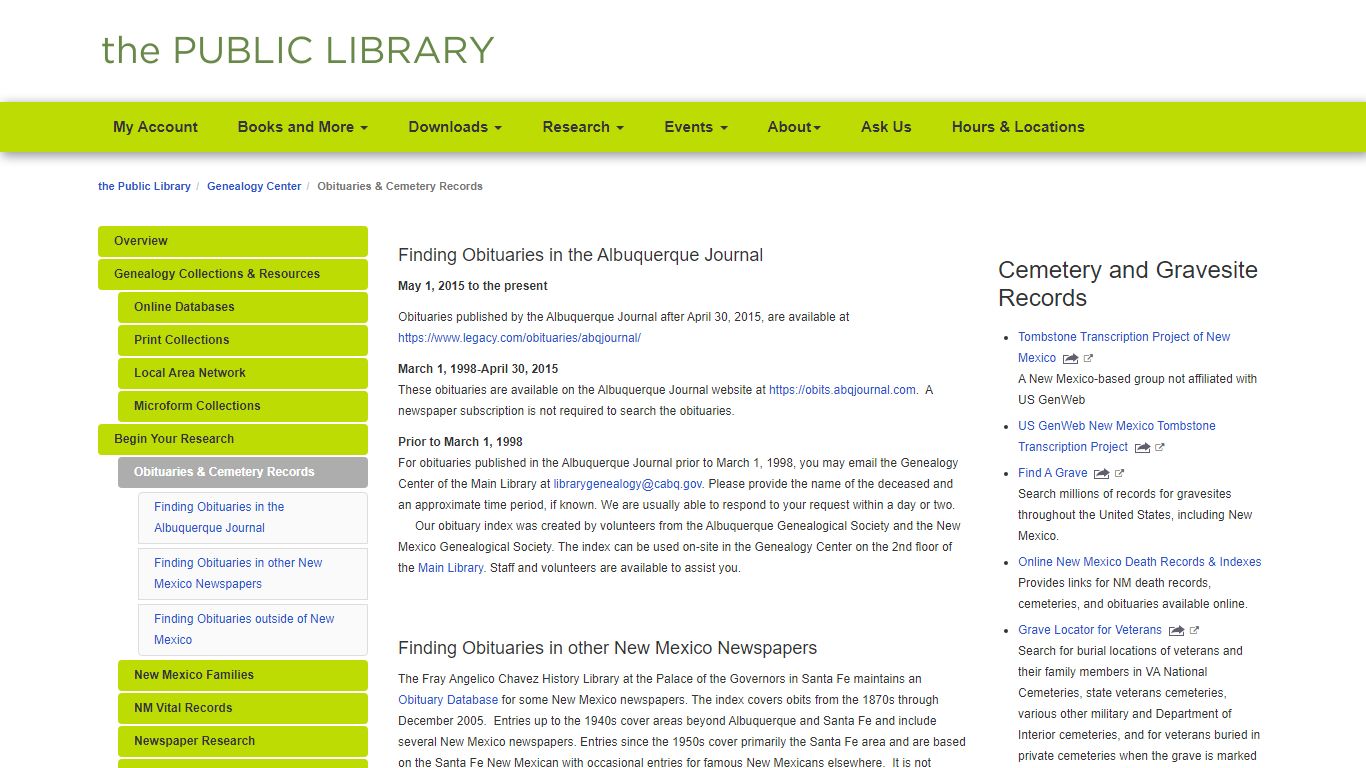Click share icon after Tombstone Transcription Project of New Mexico

click(x=1070, y=358)
